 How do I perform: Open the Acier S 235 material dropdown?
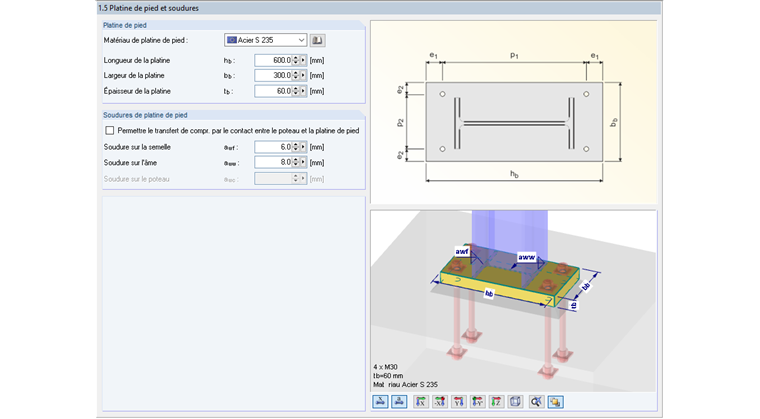[x=265, y=40]
